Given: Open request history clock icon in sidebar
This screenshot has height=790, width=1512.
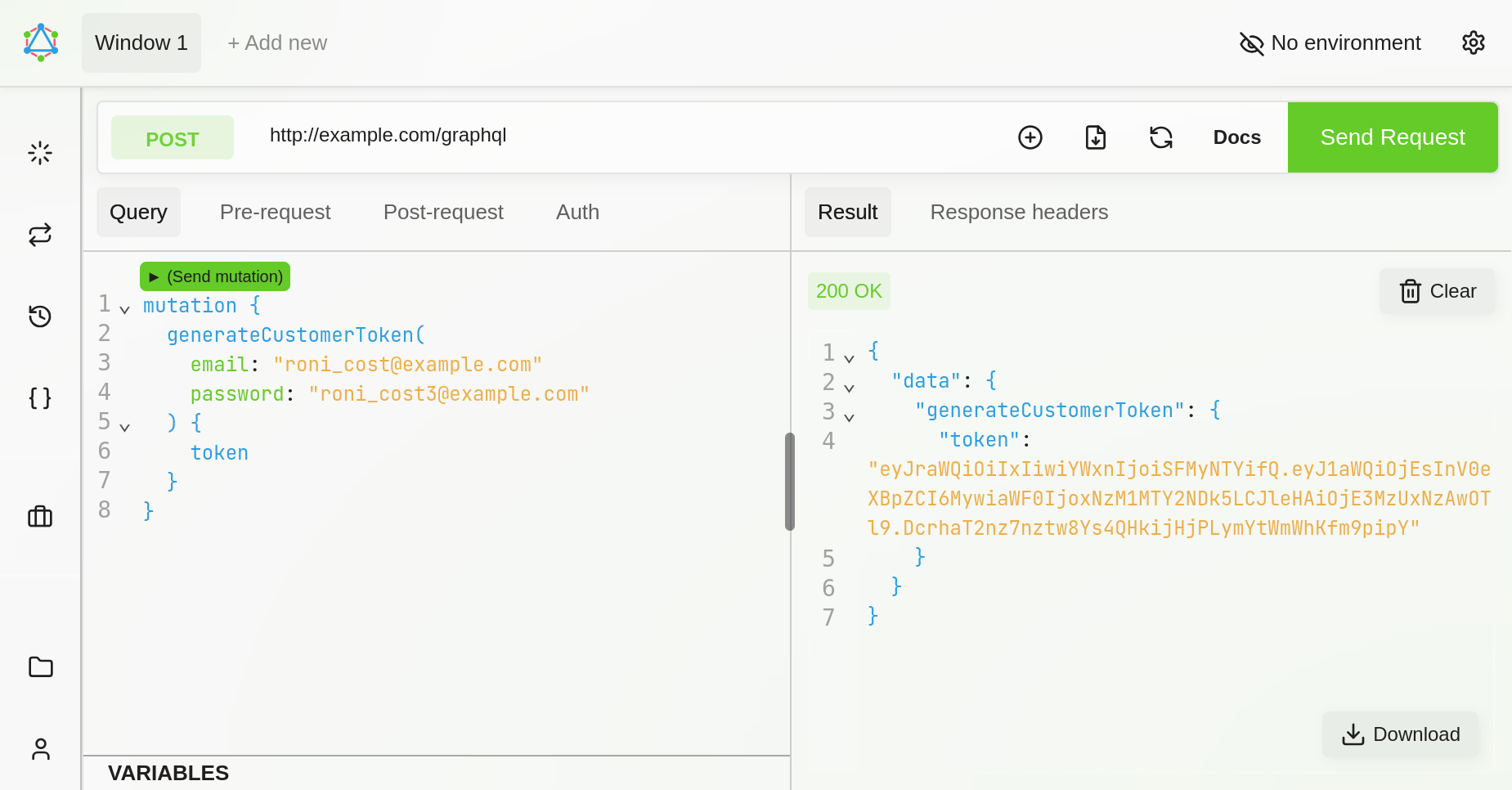Looking at the screenshot, I should tap(40, 316).
